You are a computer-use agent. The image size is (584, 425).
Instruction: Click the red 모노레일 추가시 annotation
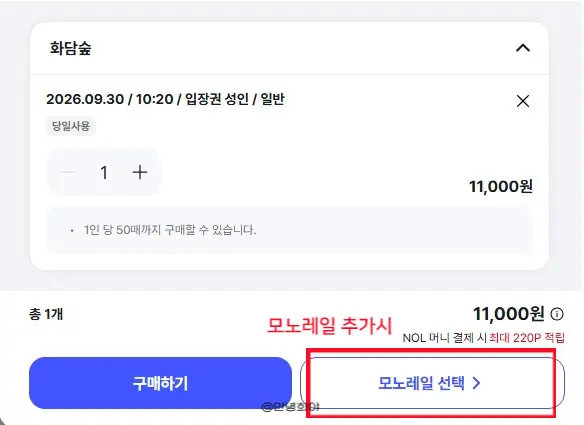(330, 326)
